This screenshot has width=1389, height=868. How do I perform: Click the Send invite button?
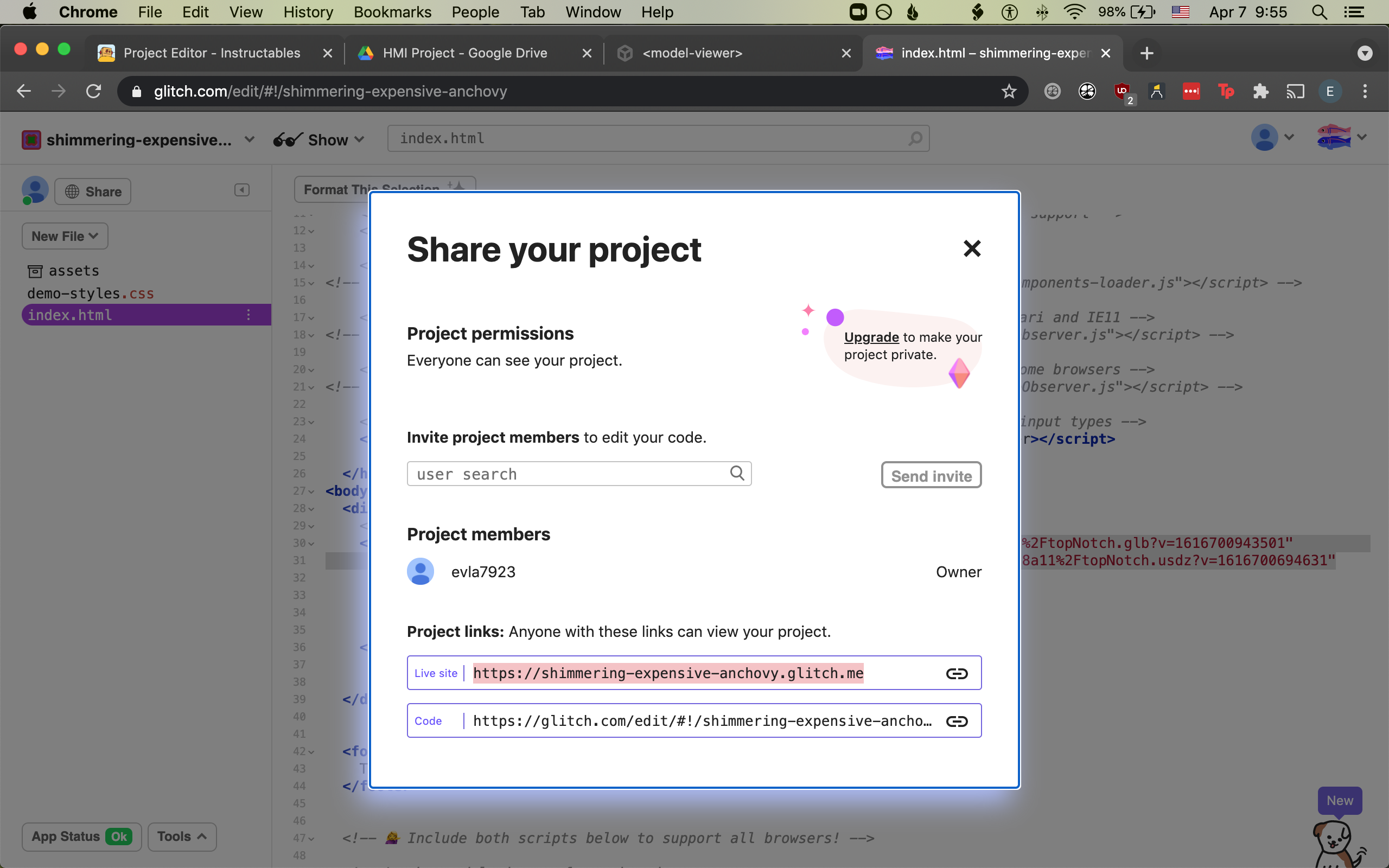pyautogui.click(x=931, y=475)
